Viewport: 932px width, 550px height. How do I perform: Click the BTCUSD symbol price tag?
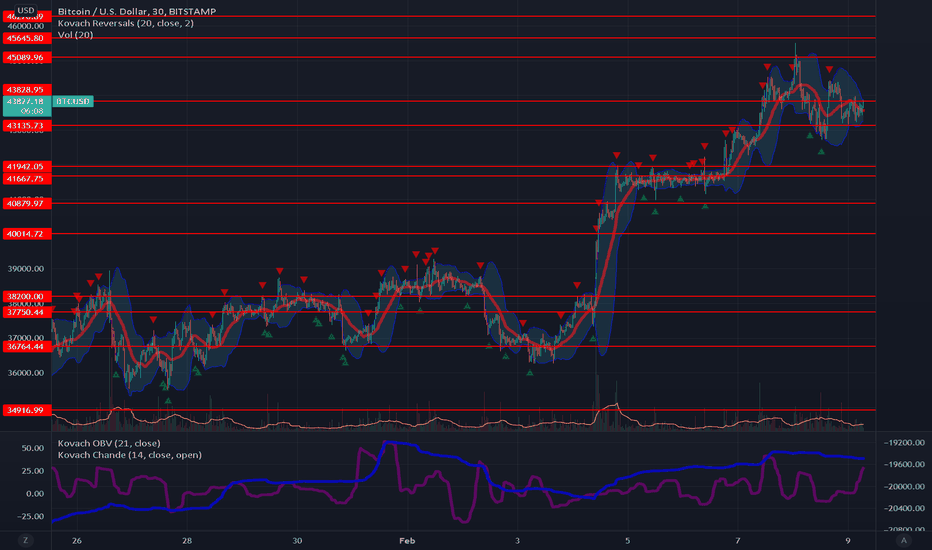(x=73, y=101)
